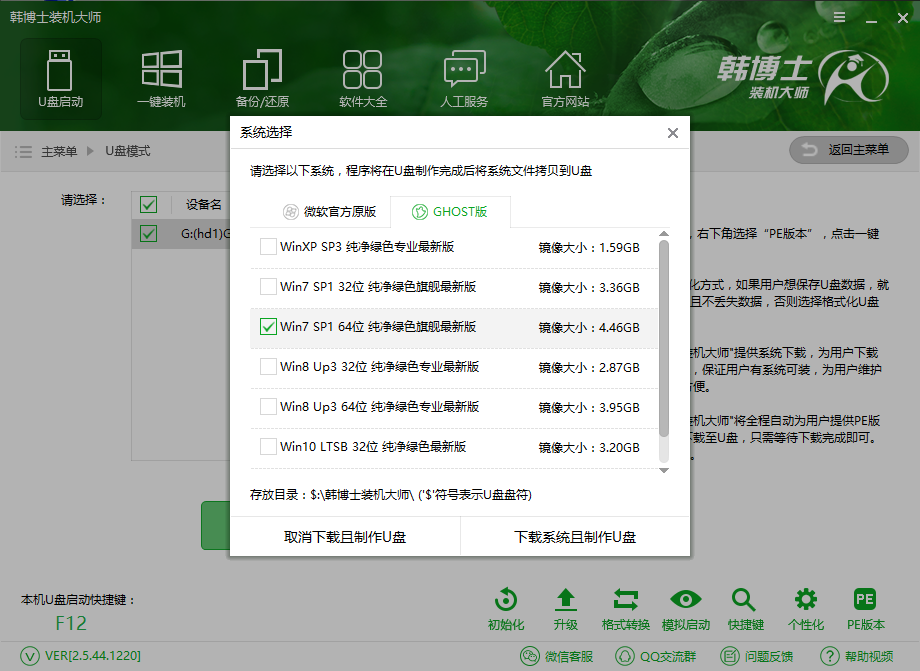Click the 返回主菜单 button
Screen dimensions: 920x671
[848, 150]
